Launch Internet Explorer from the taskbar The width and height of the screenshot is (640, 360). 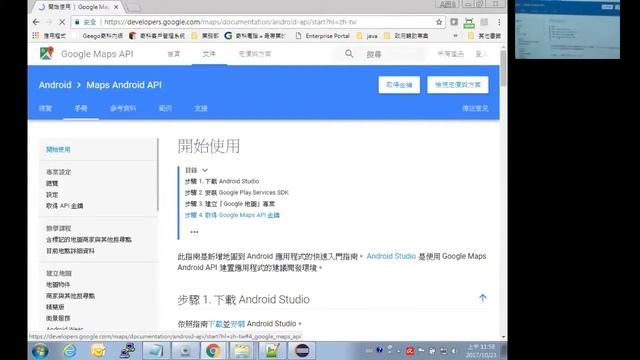(69, 351)
